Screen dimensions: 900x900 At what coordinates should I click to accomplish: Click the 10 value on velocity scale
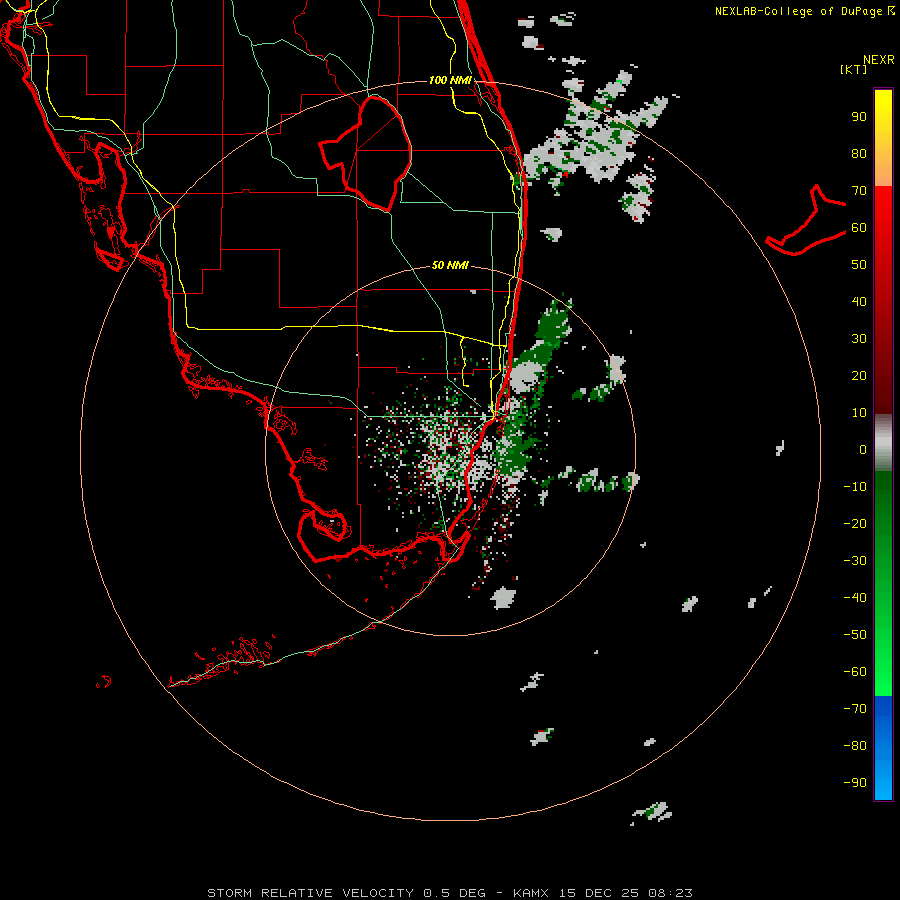(859, 413)
